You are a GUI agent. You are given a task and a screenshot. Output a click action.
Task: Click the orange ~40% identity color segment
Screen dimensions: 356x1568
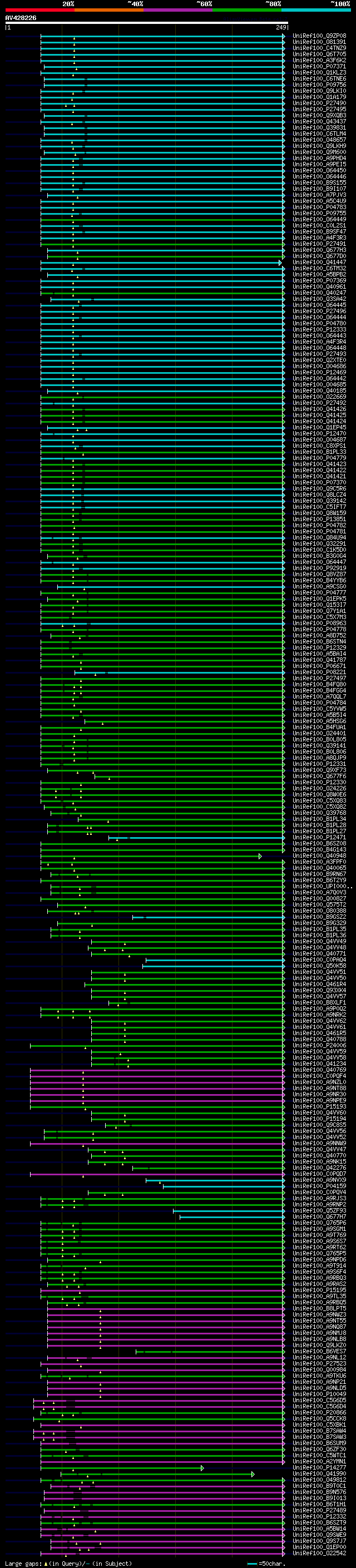coord(109,11)
